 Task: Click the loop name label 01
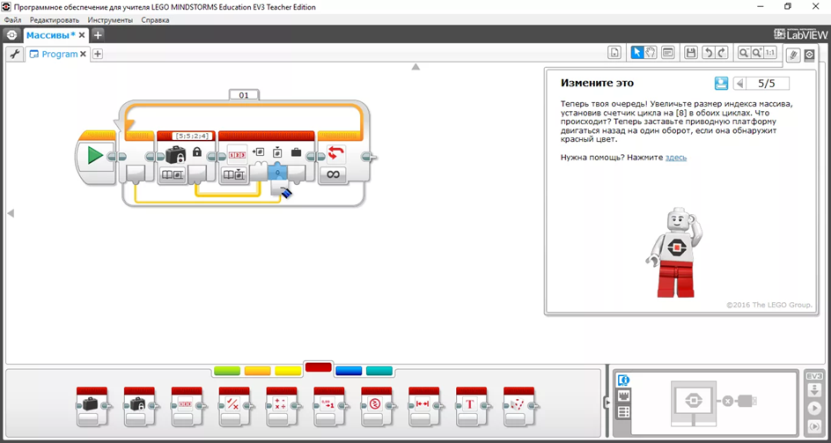[244, 95]
